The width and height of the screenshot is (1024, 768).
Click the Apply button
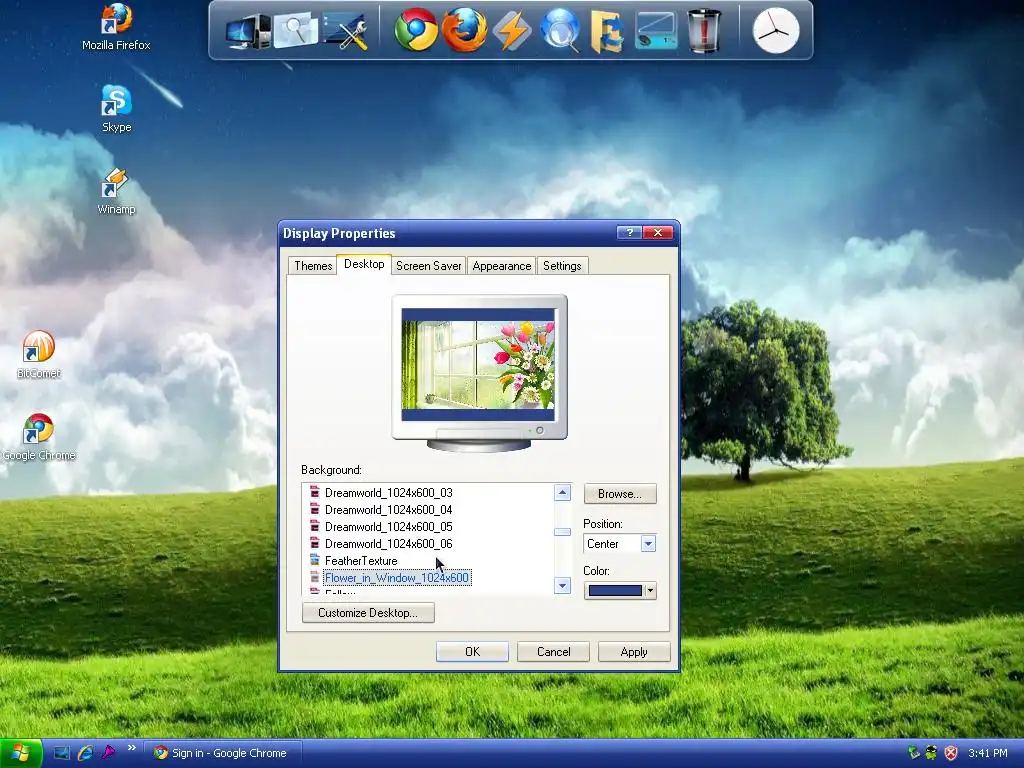tap(633, 652)
